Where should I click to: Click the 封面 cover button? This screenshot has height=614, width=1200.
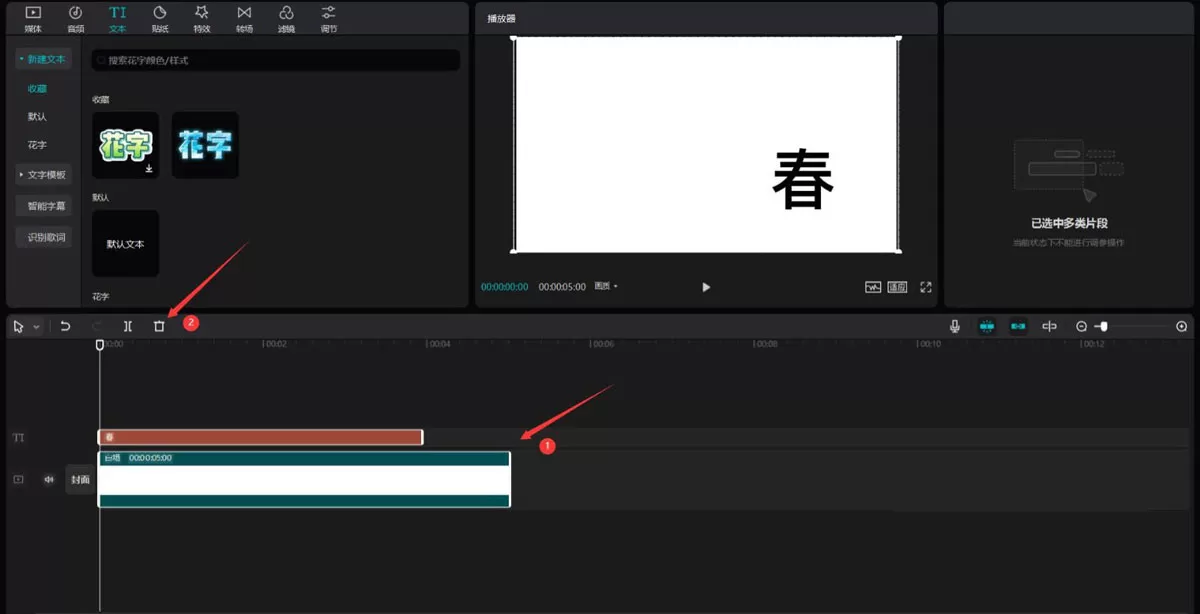pos(80,480)
